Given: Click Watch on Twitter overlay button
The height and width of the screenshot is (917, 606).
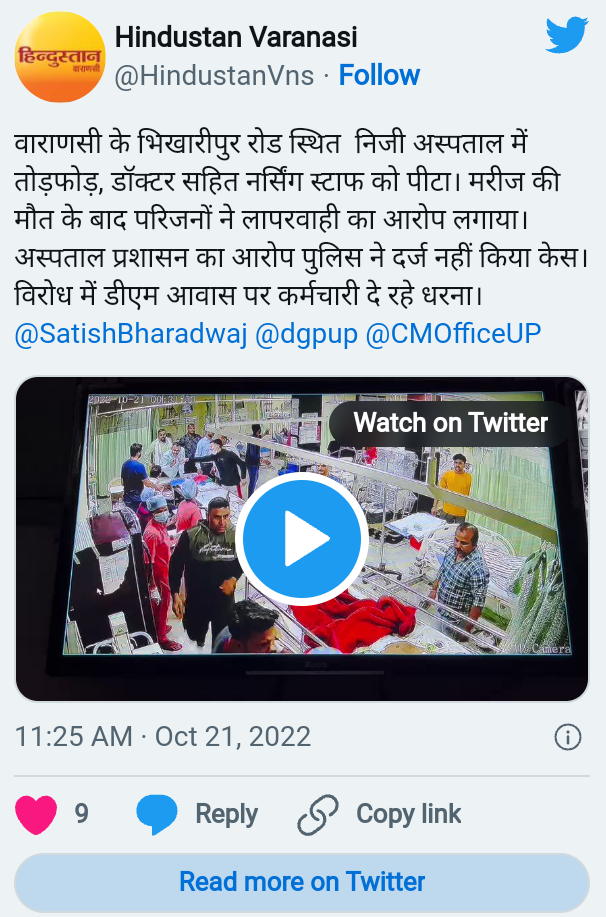Looking at the screenshot, I should pyautogui.click(x=450, y=423).
